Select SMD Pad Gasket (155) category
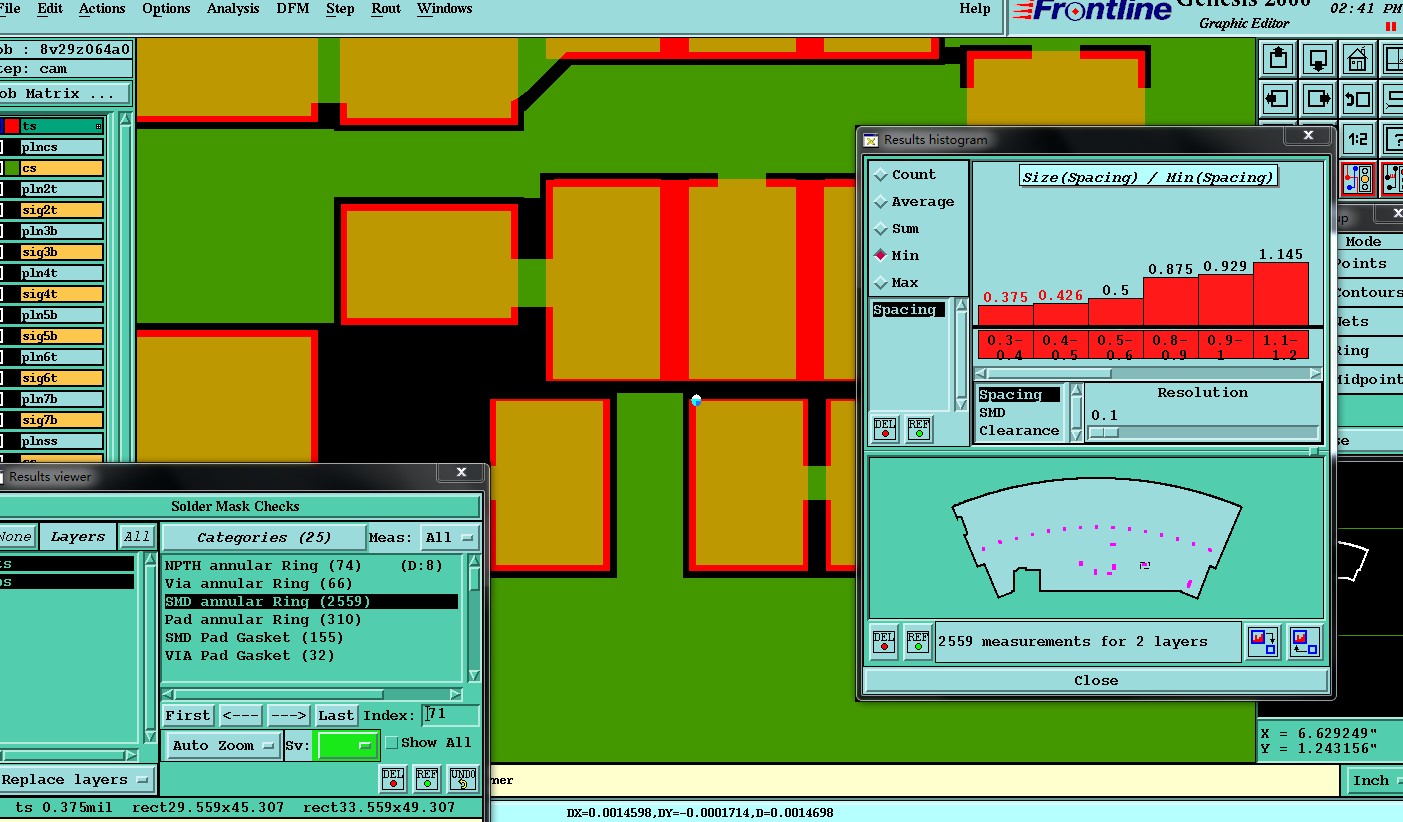Image resolution: width=1403 pixels, height=822 pixels. 254,638
